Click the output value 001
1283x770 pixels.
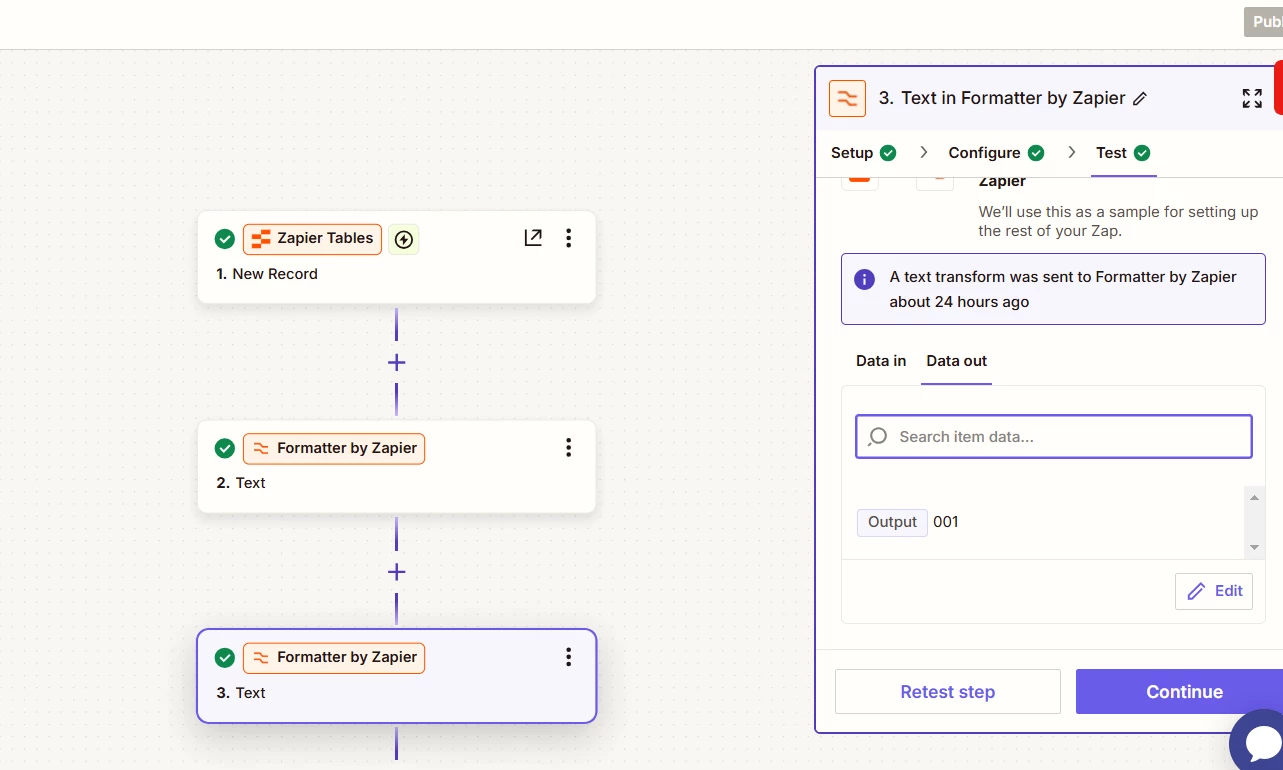[946, 522]
